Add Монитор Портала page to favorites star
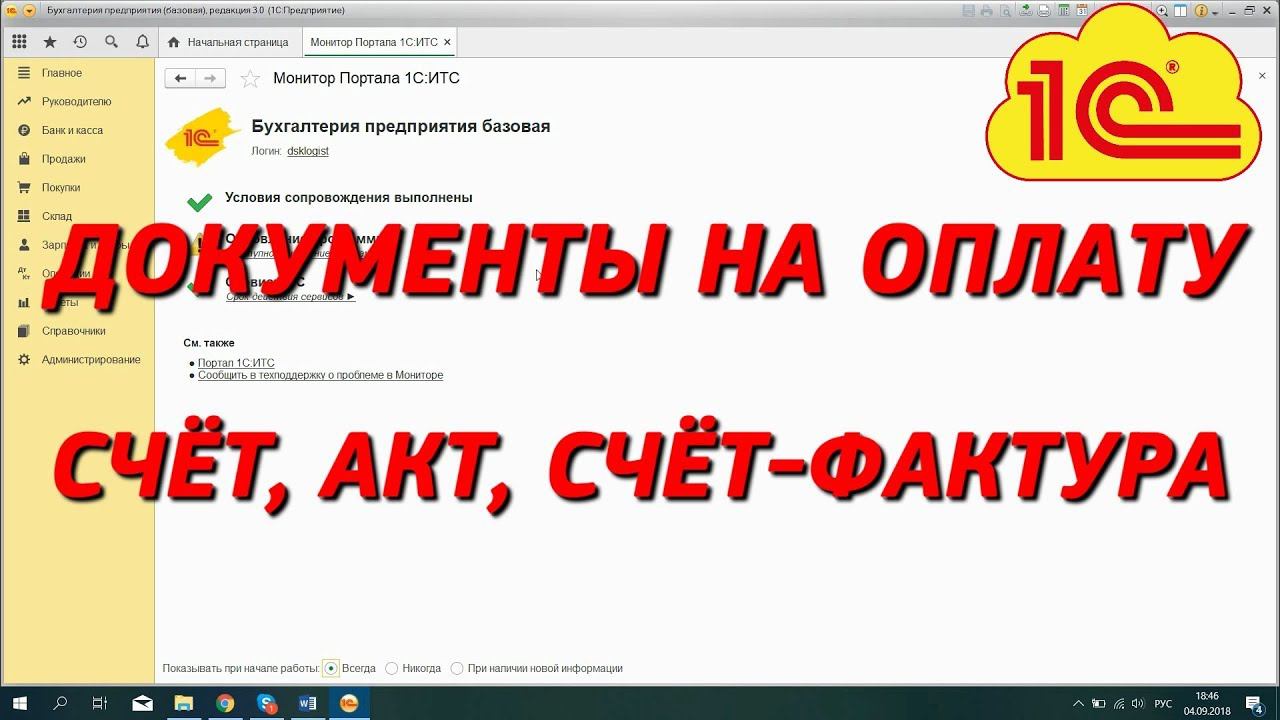1280x720 pixels. click(x=251, y=78)
